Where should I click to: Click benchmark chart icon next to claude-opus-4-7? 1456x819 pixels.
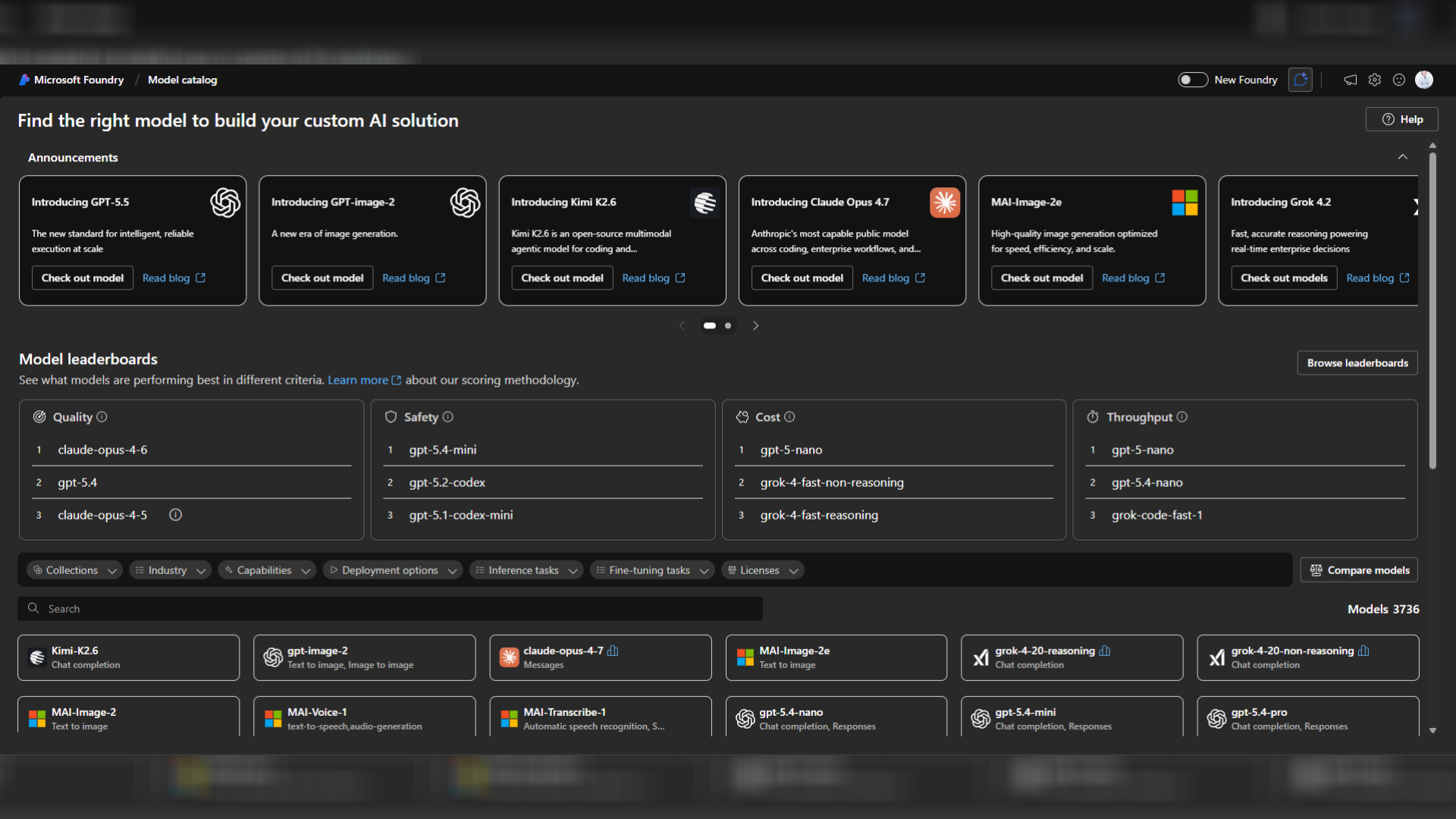[x=613, y=651]
